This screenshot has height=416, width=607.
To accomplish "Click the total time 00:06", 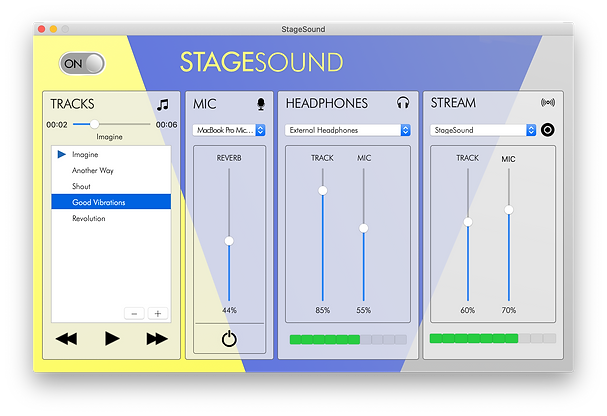I will click(166, 125).
